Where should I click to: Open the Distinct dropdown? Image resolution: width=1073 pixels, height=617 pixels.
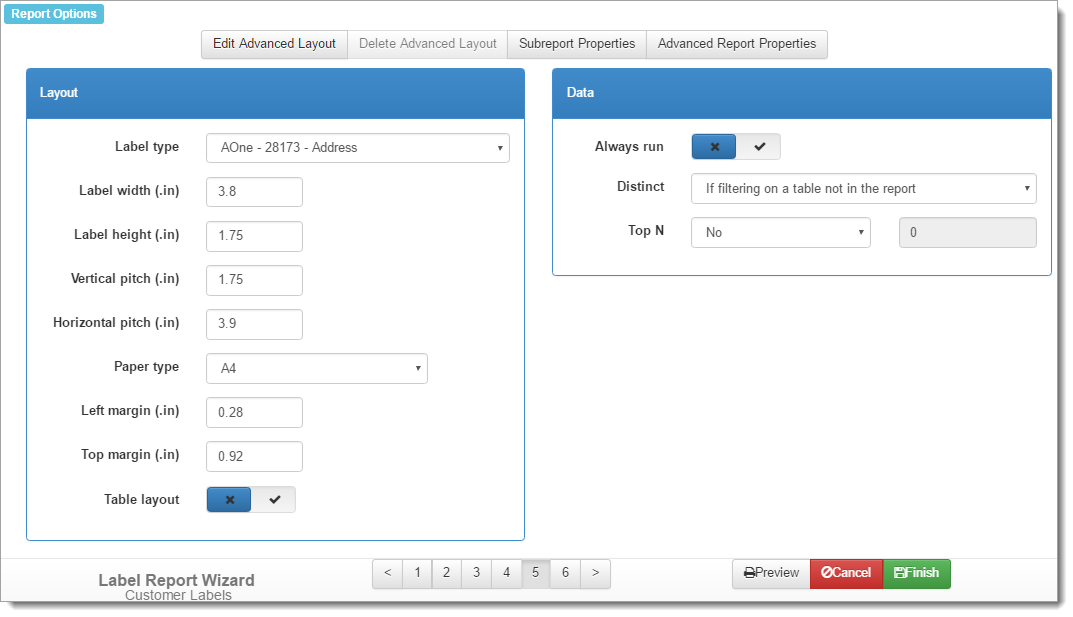tap(863, 188)
